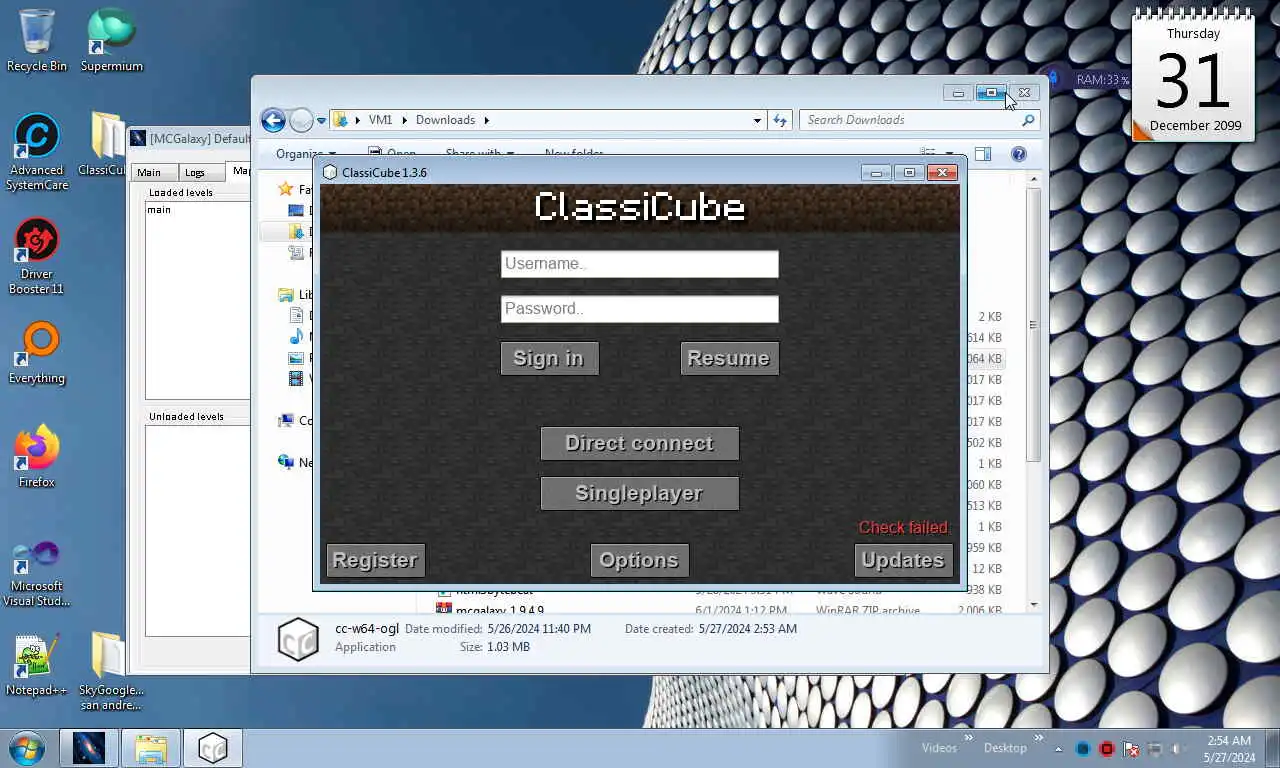This screenshot has width=1280, height=768.
Task: Launch Firefox from the desktop
Action: click(37, 456)
